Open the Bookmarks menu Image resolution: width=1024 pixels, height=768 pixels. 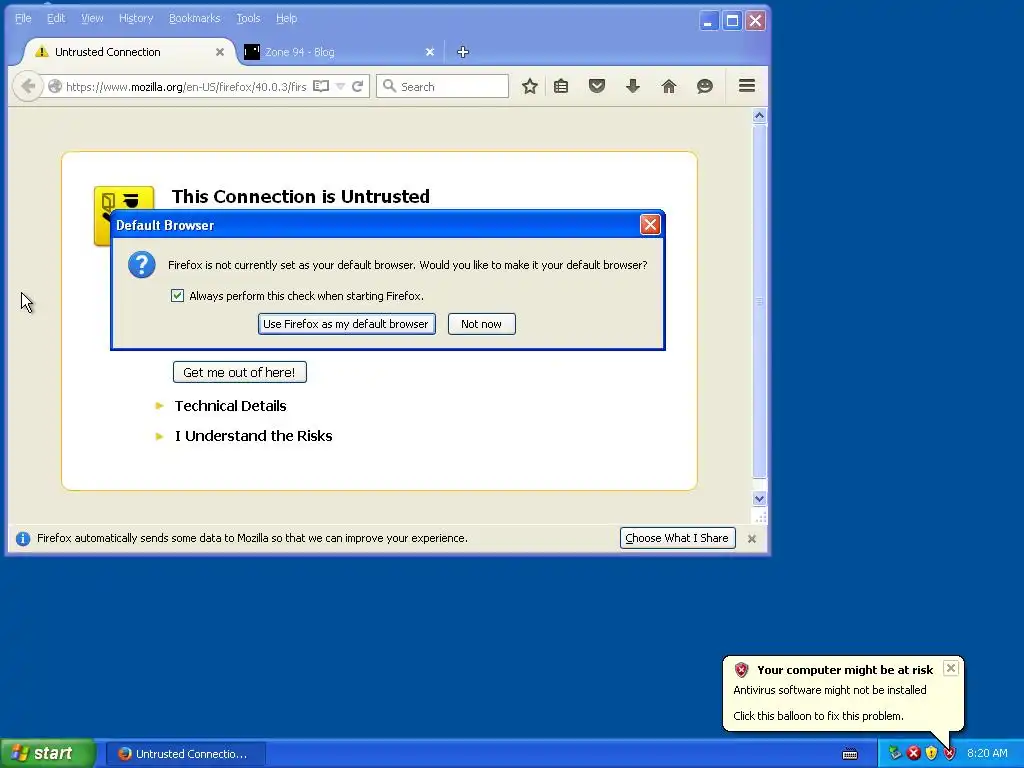(x=195, y=18)
